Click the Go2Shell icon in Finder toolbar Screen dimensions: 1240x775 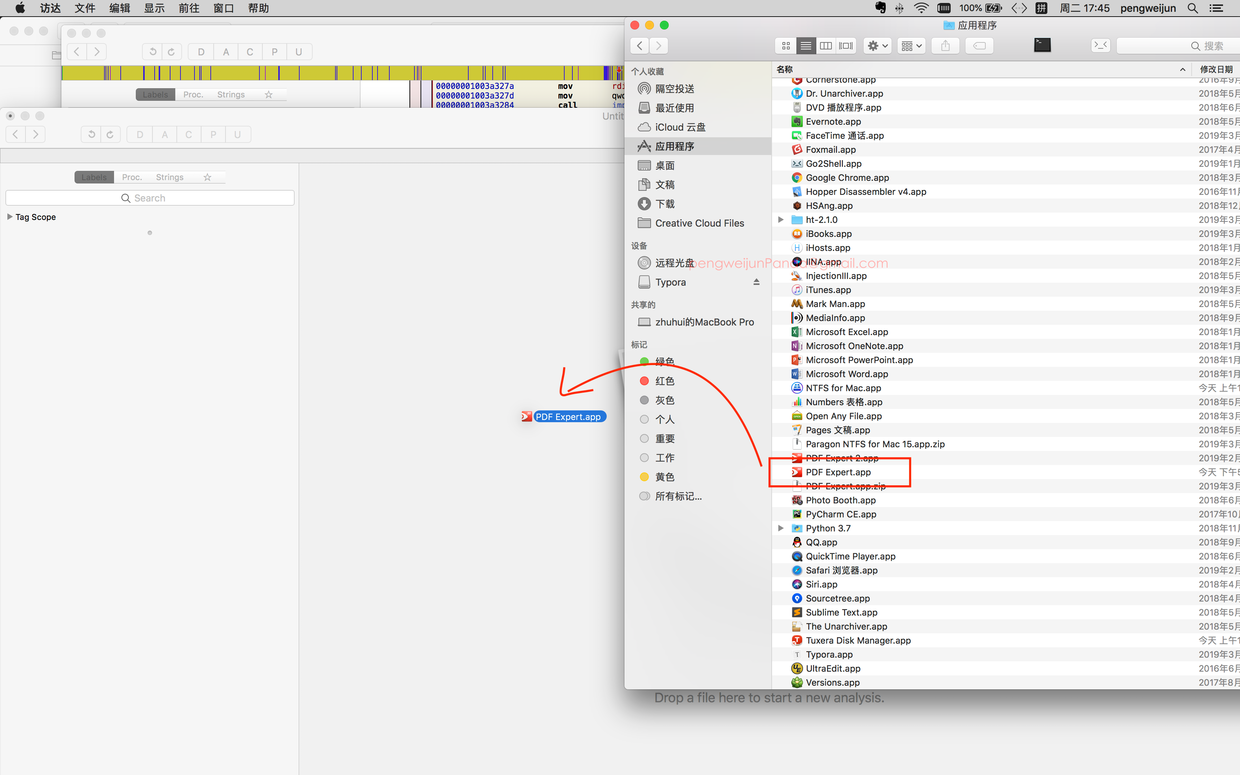pos(1100,45)
